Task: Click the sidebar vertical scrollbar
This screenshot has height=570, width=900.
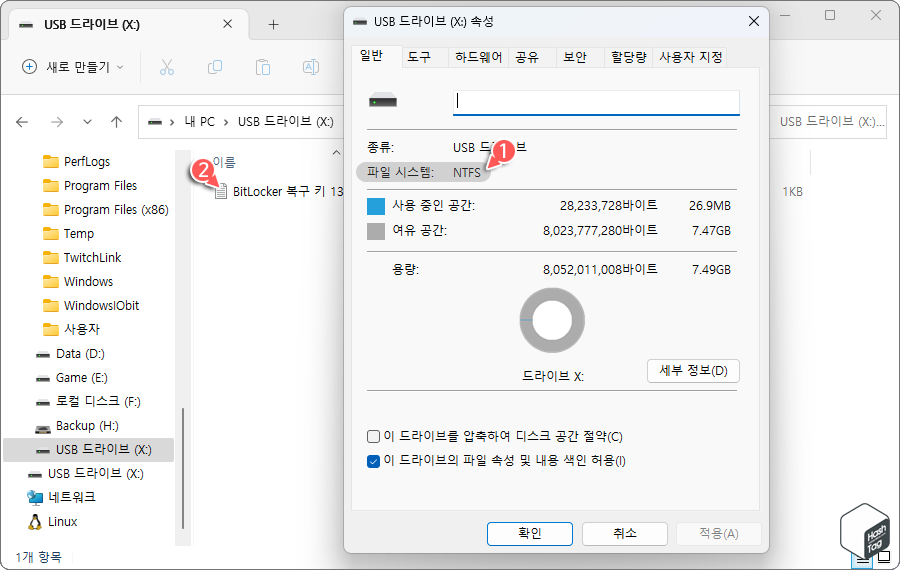Action: tap(183, 468)
